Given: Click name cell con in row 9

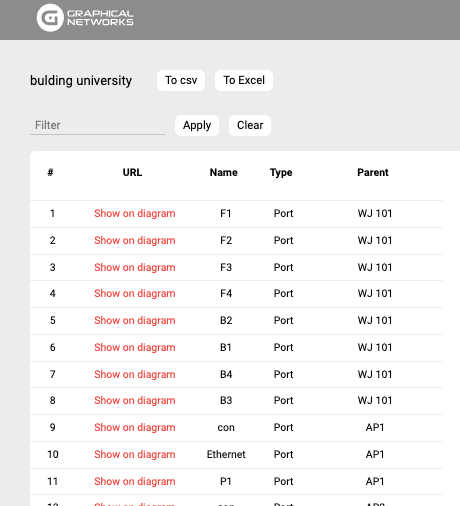Looking at the screenshot, I should (226, 427).
